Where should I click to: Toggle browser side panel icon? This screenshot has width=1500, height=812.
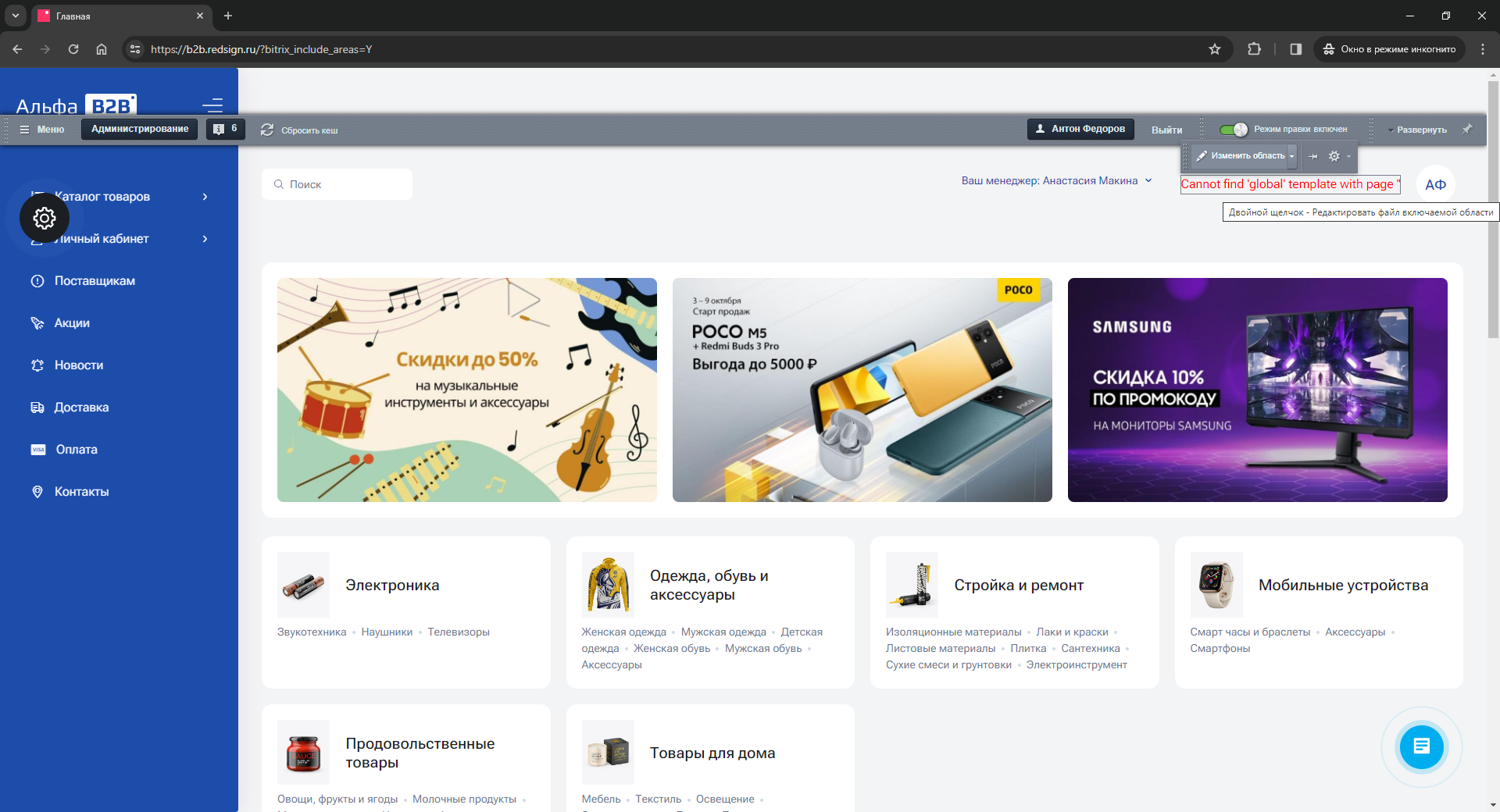(x=1295, y=49)
